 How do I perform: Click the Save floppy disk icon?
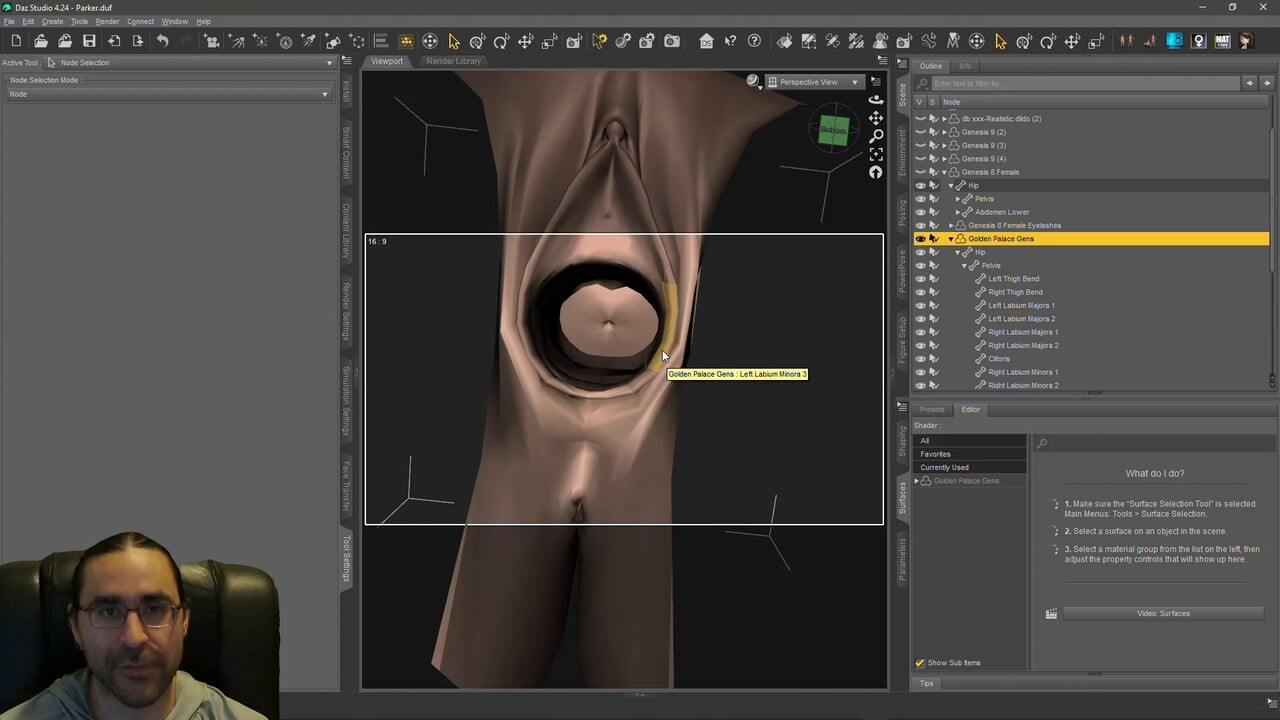(x=89, y=41)
